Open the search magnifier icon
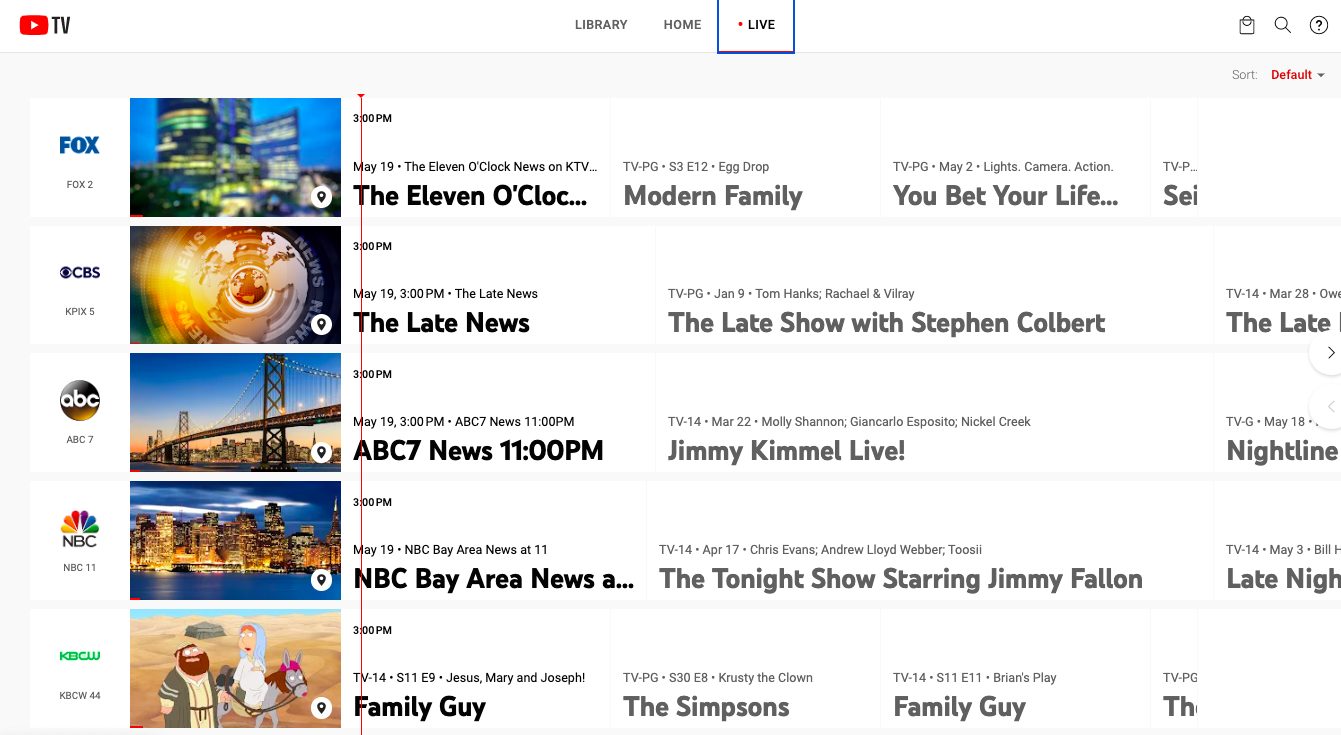The image size is (1341, 735). (x=1282, y=26)
